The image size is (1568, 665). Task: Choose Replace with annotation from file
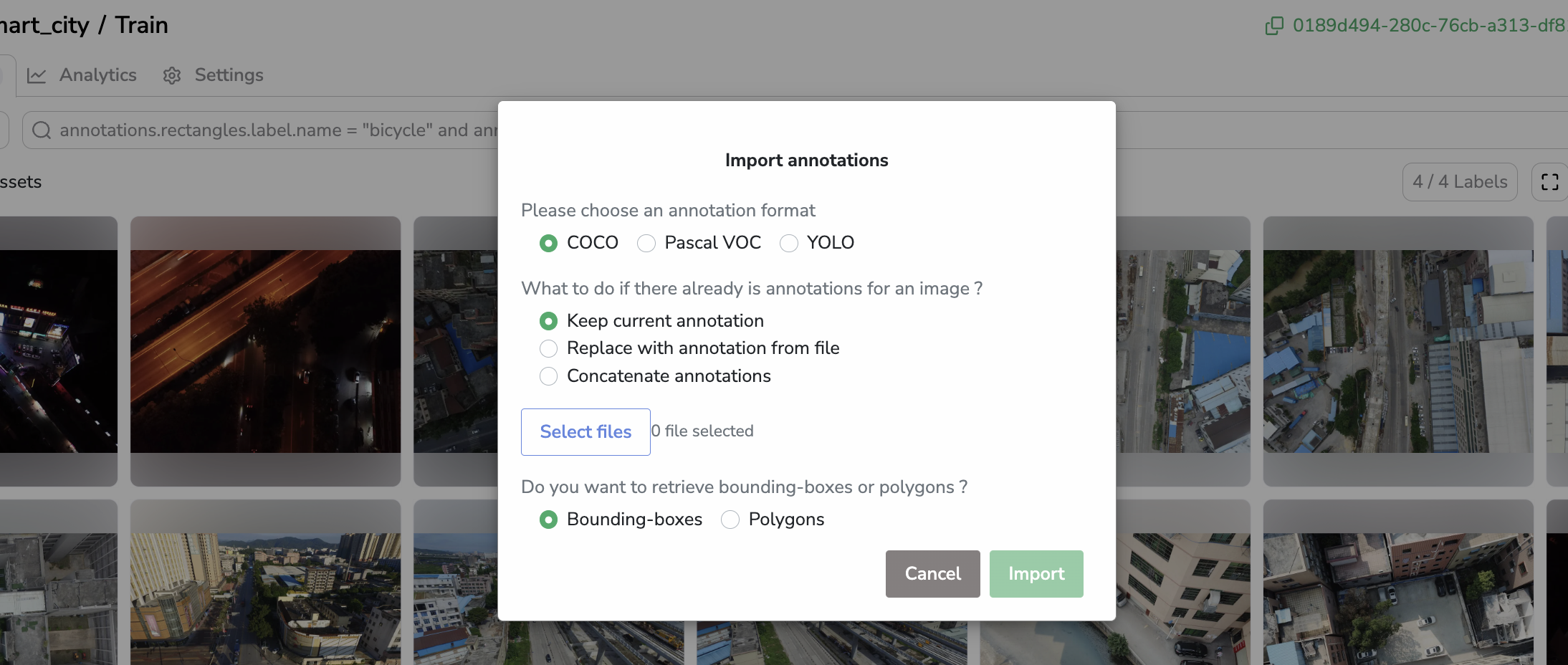(549, 348)
